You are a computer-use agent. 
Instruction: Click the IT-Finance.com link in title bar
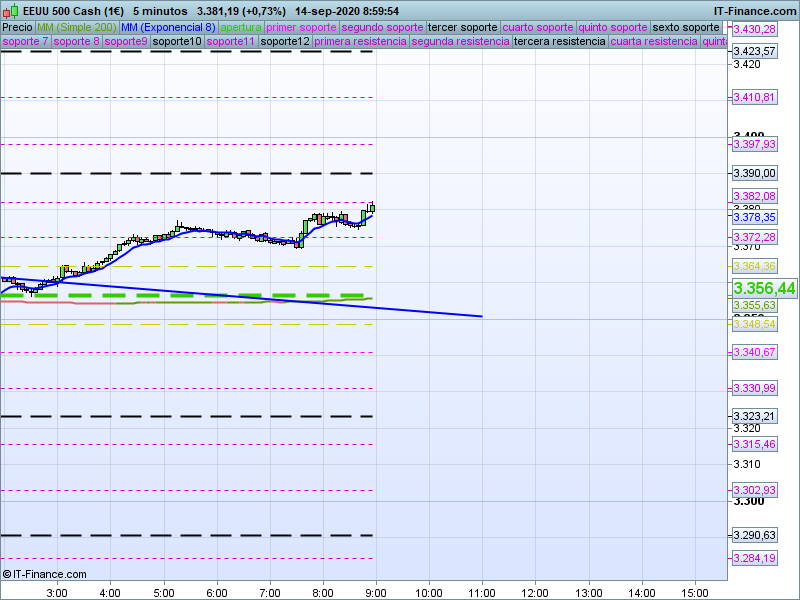coord(755,10)
